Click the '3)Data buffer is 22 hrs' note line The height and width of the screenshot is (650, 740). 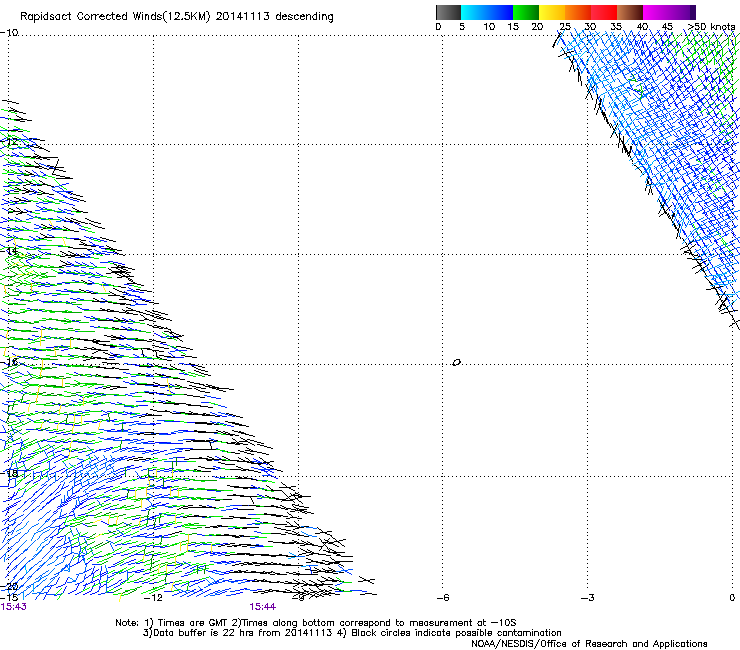click(x=237, y=633)
